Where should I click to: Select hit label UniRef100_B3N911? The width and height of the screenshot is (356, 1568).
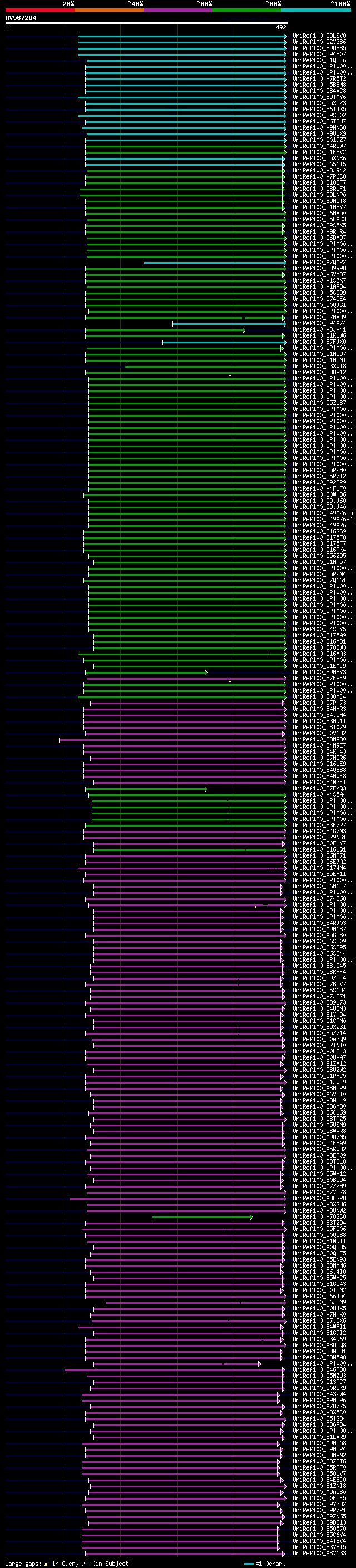click(319, 721)
